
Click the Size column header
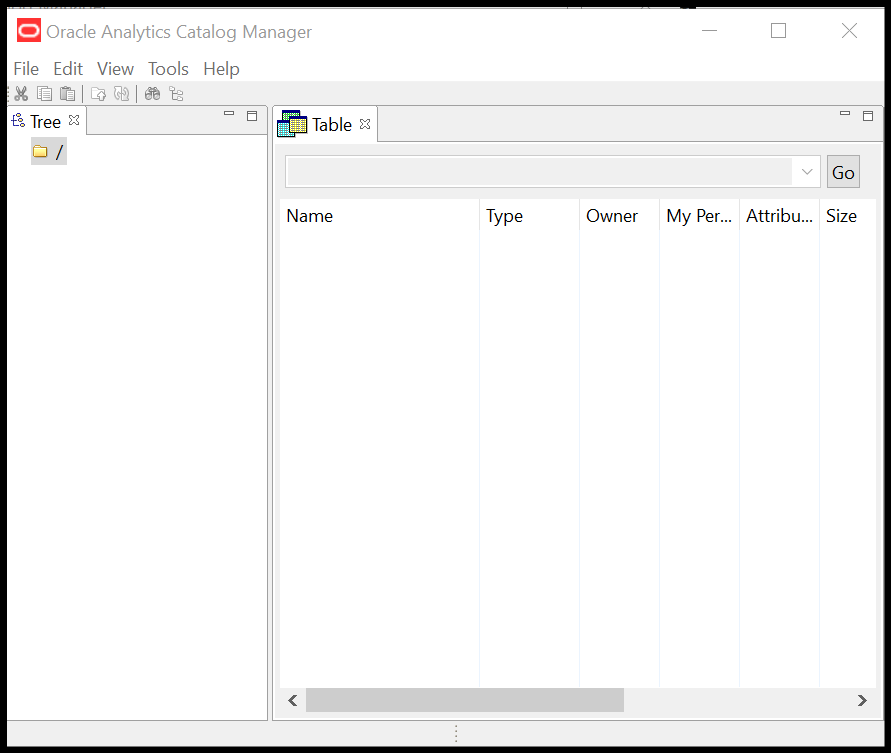[848, 216]
